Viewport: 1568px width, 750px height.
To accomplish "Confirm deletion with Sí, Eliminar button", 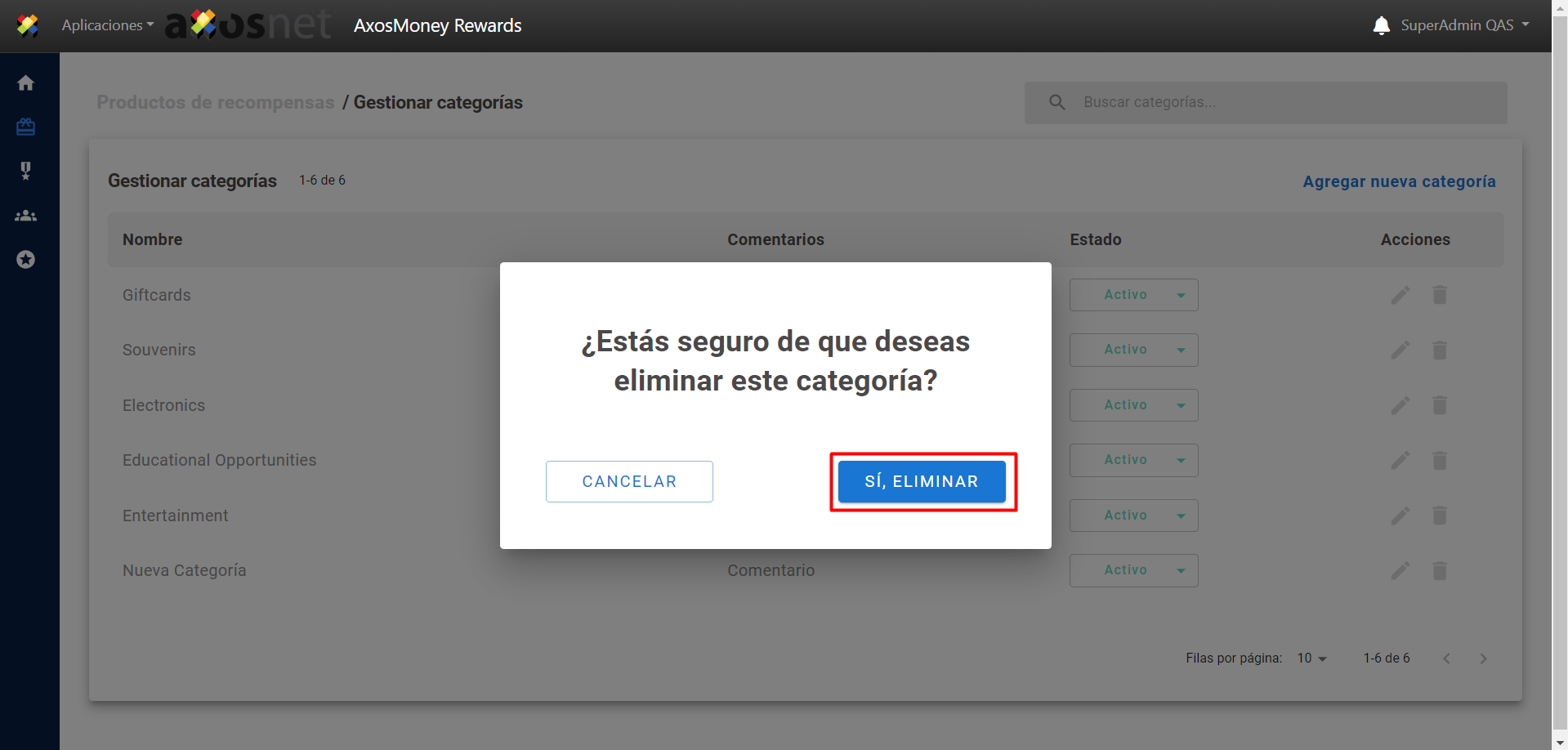I will (x=922, y=482).
